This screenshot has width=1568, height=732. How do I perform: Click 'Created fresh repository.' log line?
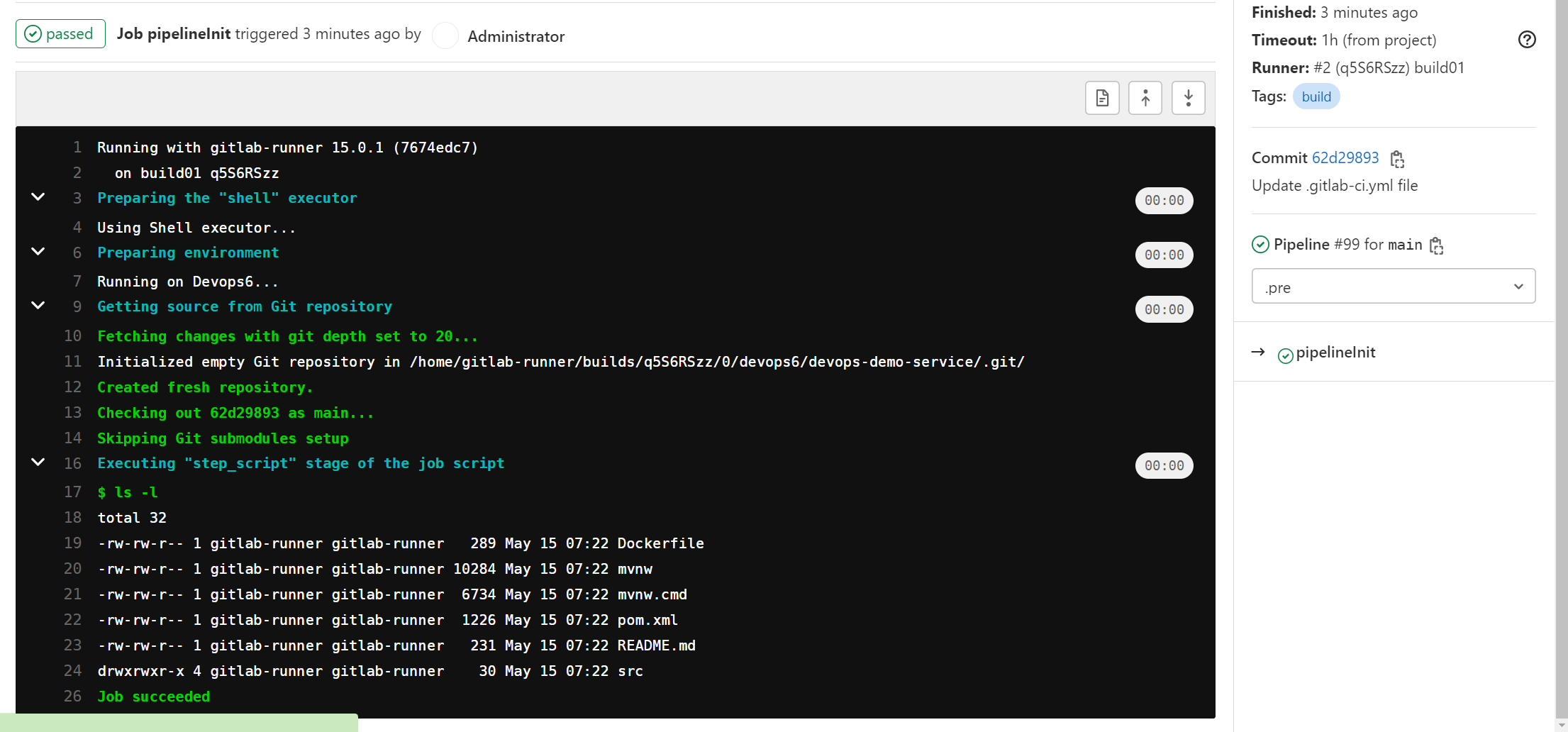205,387
